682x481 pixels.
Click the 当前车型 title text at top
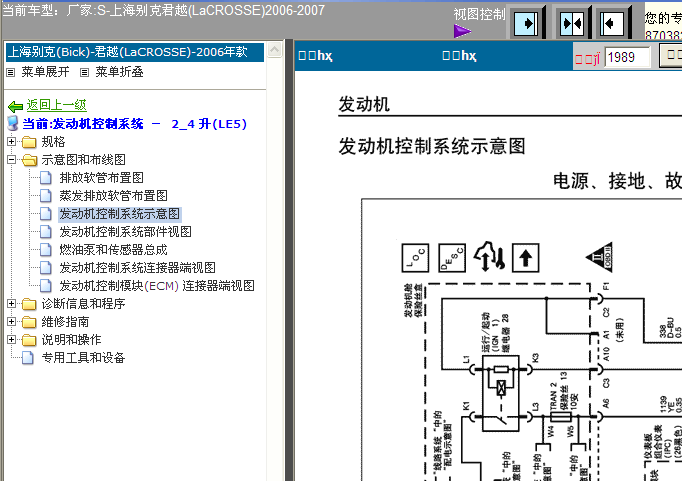(164, 10)
